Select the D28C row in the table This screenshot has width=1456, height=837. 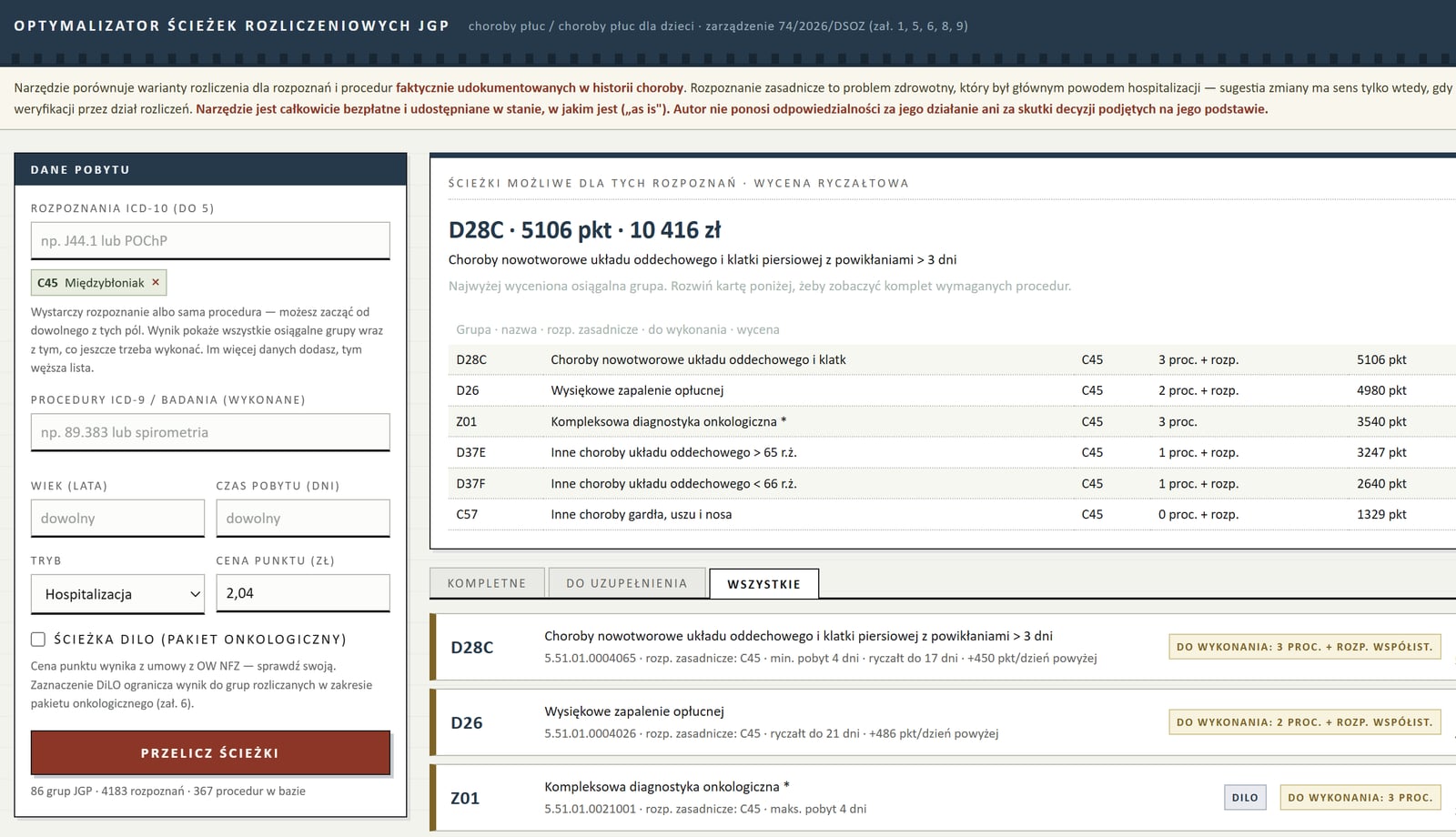[x=952, y=359]
